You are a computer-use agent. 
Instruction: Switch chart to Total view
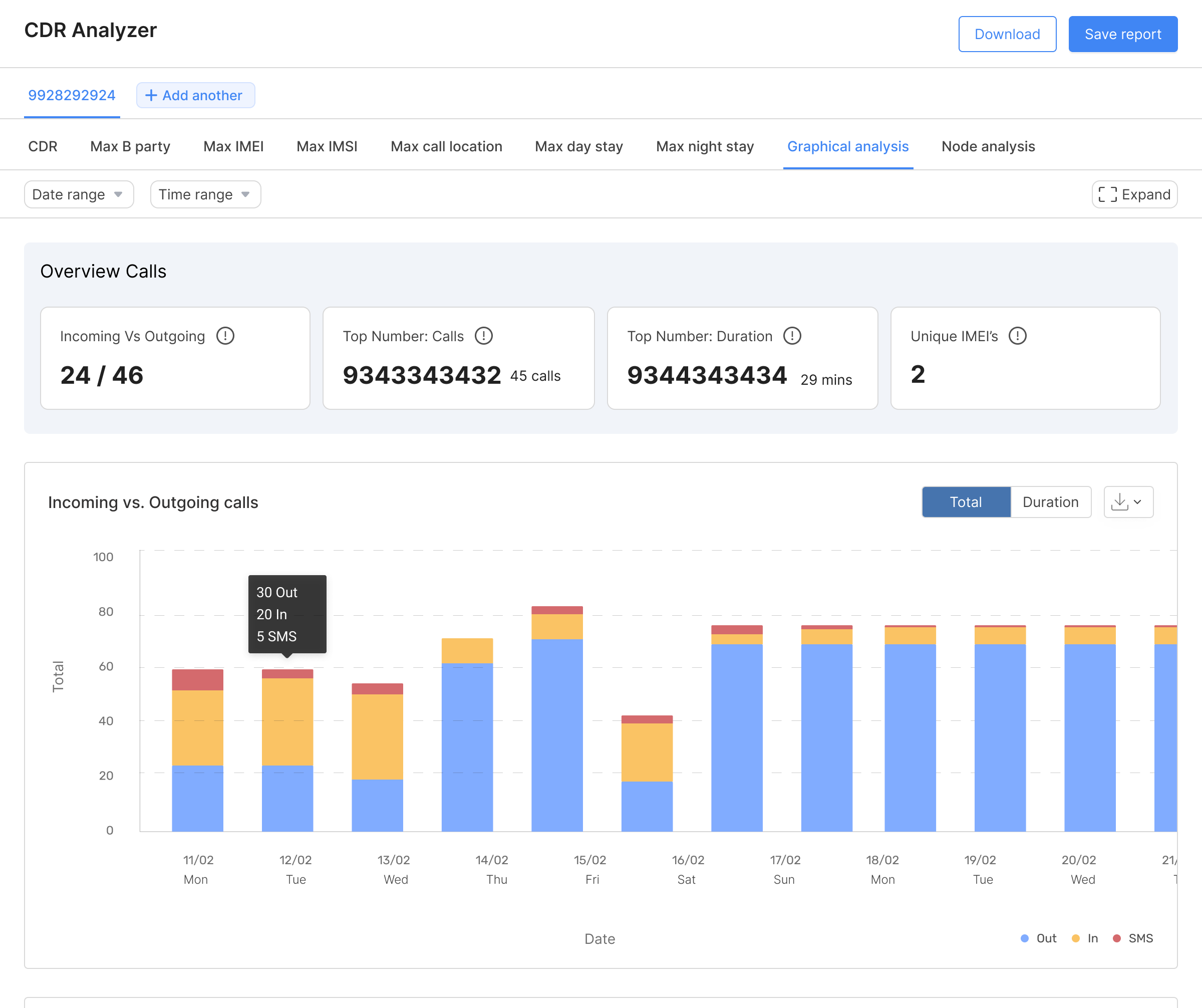tap(966, 502)
